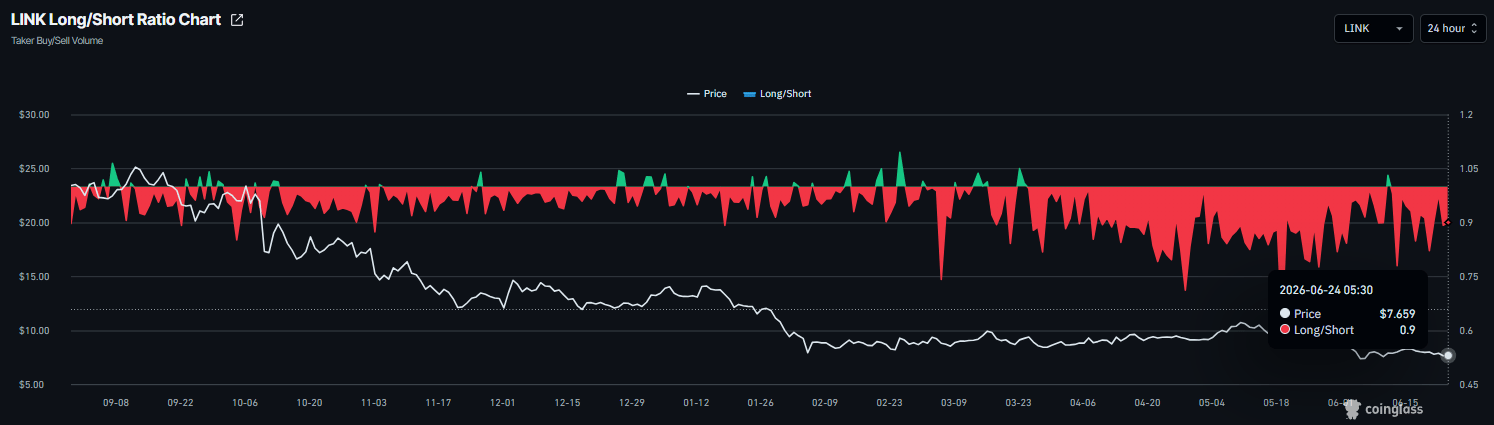
Task: Click the tooltip price value $7.659
Action: 1397,313
